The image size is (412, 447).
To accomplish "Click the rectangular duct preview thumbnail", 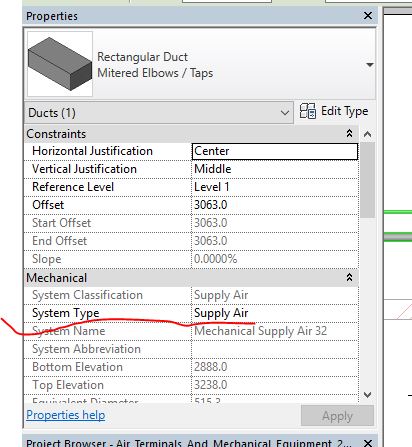I will 60,64.
